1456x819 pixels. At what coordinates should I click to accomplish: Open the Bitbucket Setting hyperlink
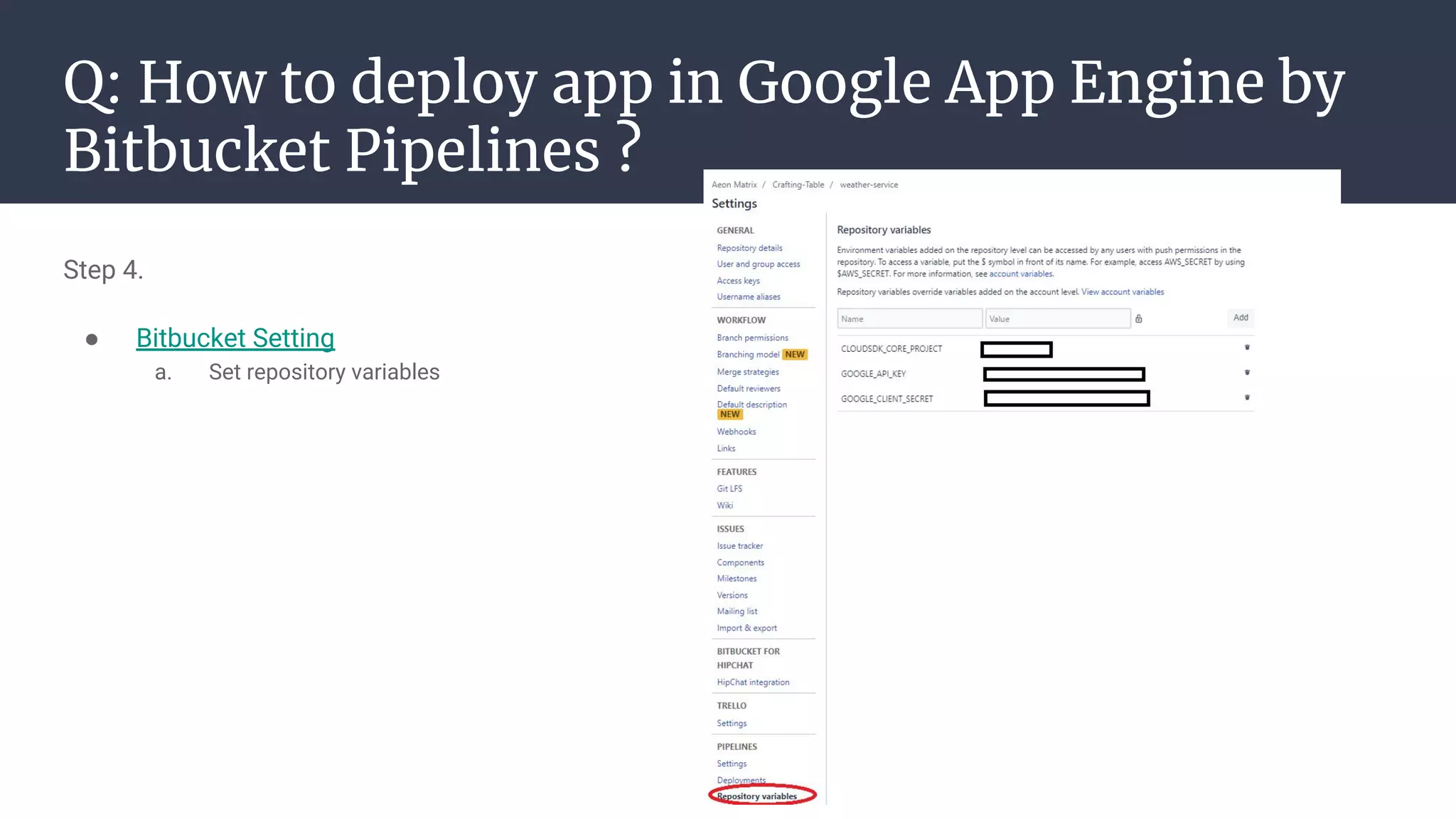[x=235, y=338]
